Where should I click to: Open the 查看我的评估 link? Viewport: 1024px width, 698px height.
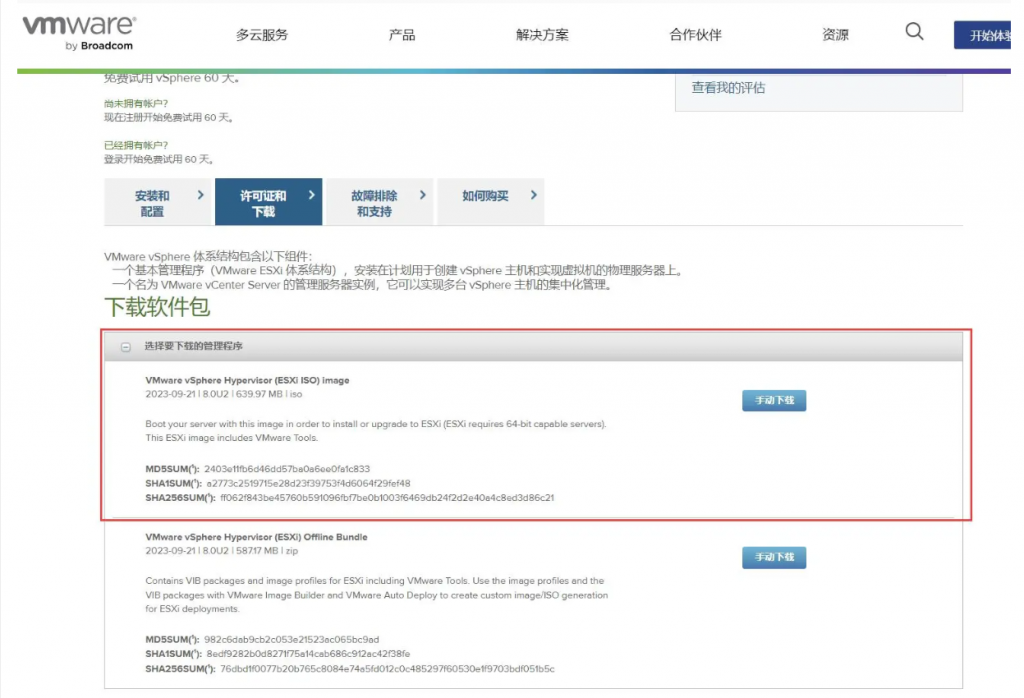pyautogui.click(x=728, y=88)
